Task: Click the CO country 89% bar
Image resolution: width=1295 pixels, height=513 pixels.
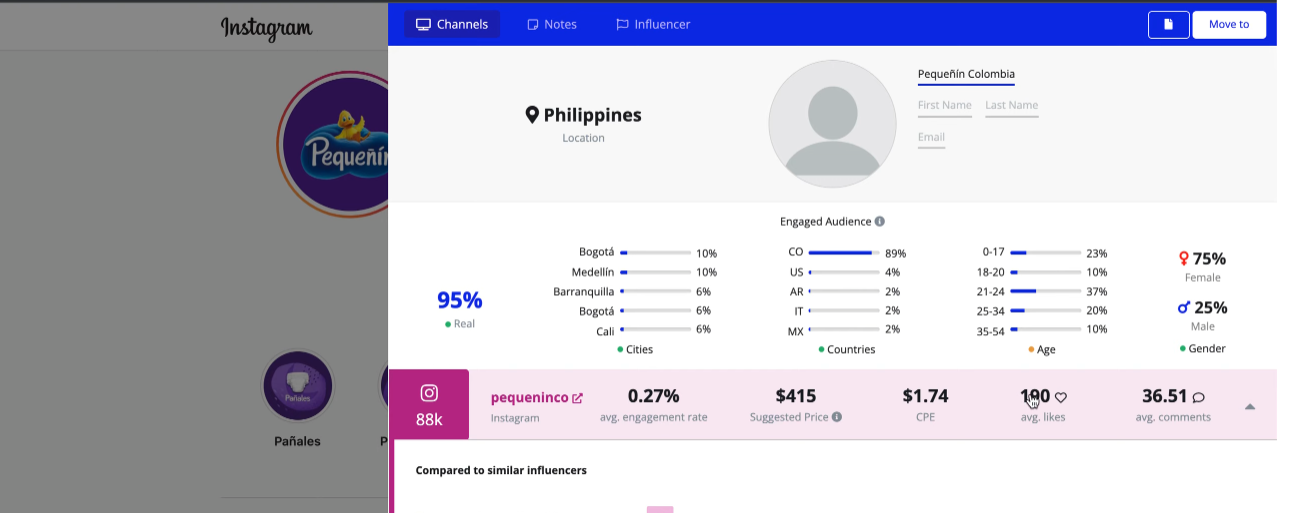Action: coord(844,253)
